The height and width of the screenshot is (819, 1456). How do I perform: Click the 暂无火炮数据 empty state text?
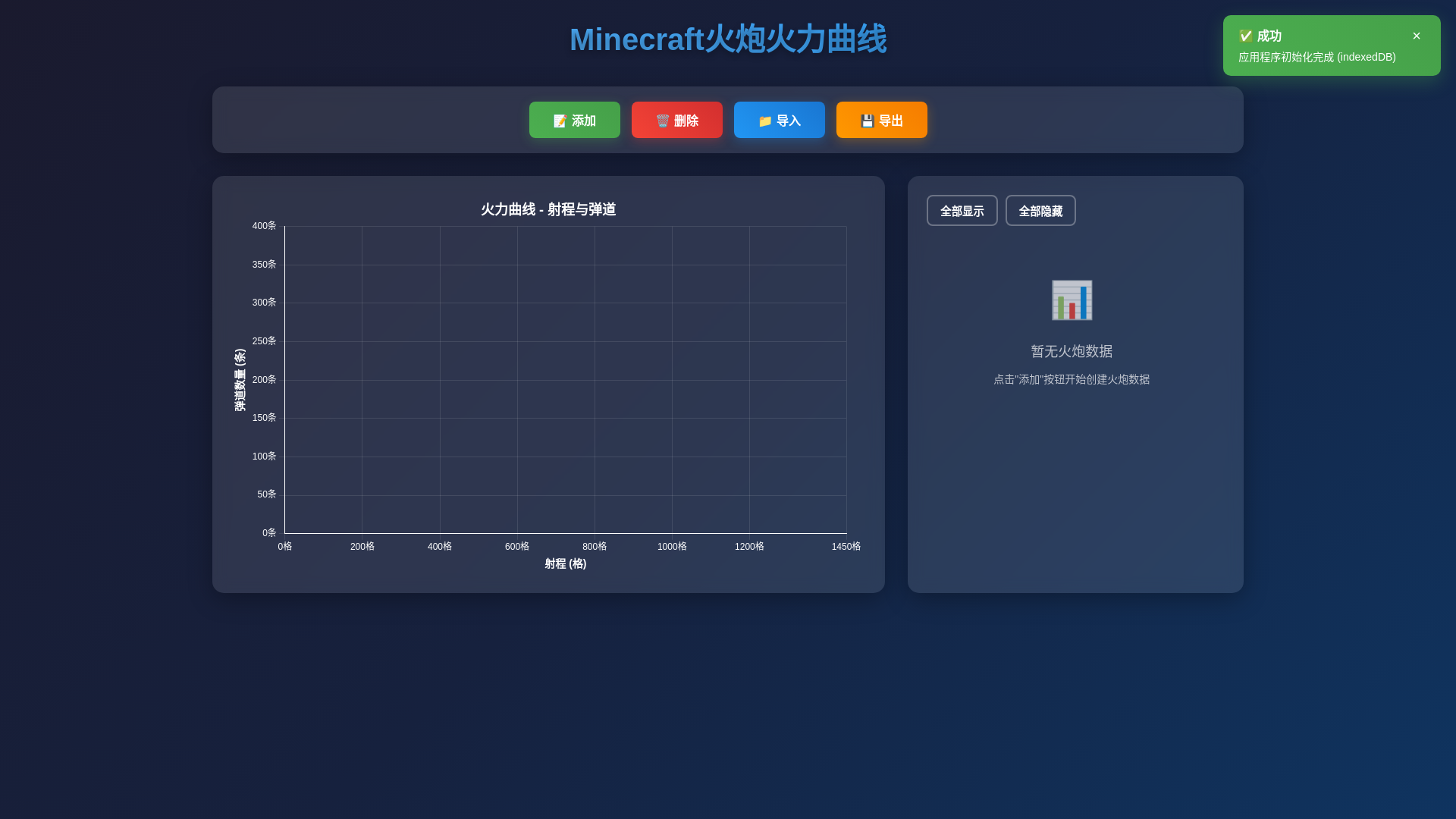(x=1072, y=351)
